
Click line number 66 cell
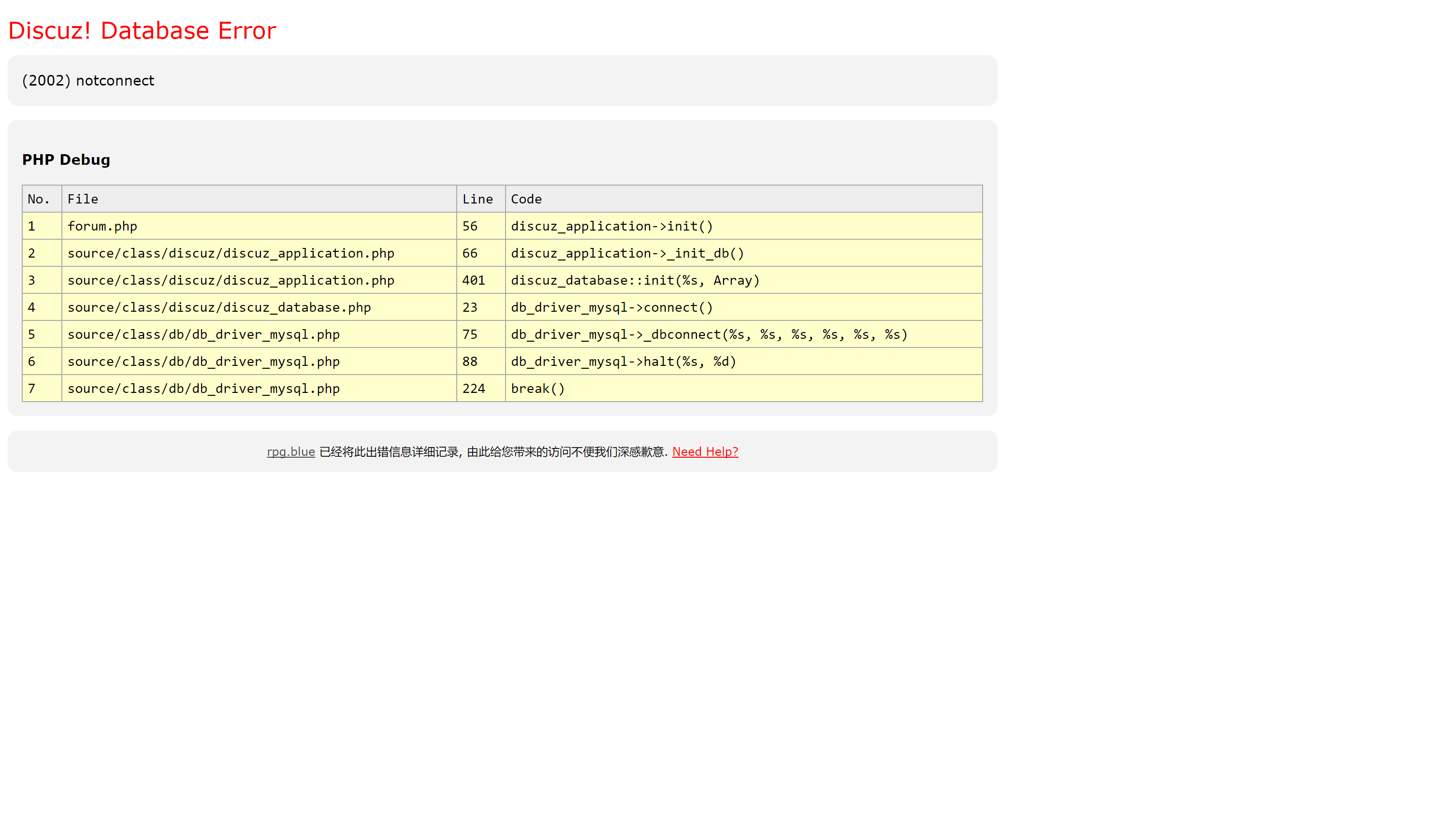coord(481,253)
